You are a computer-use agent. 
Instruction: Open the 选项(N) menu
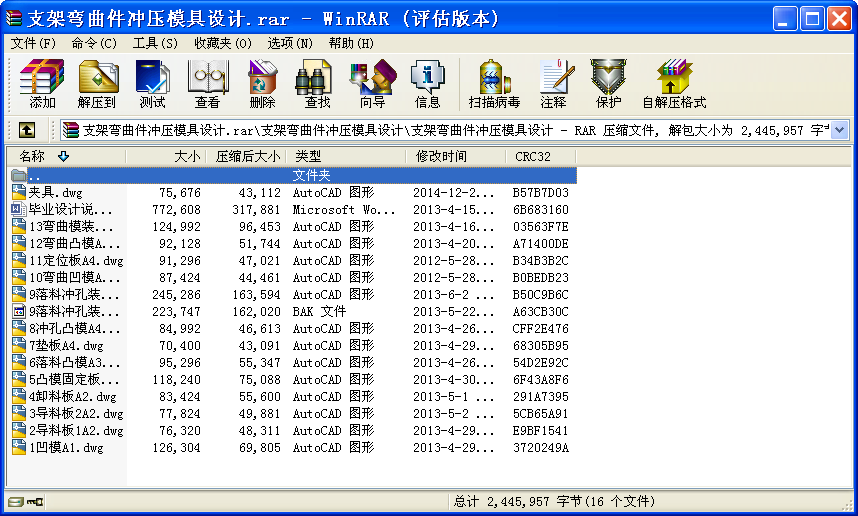290,43
